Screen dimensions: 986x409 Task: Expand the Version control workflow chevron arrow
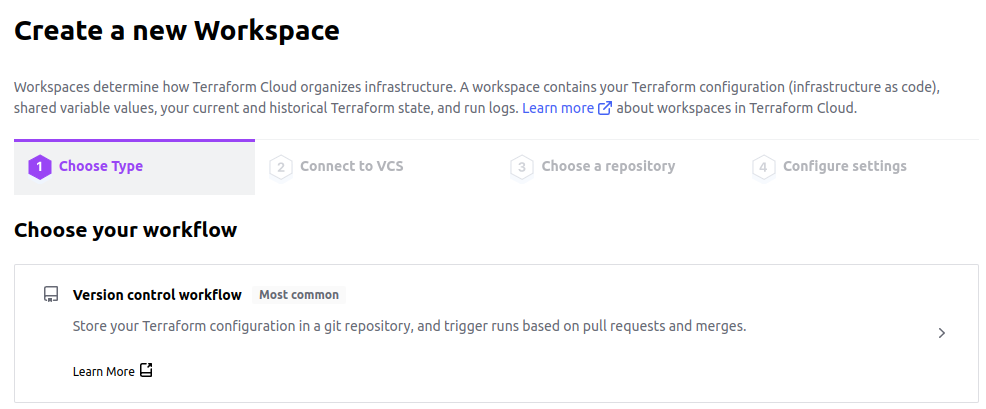(x=941, y=333)
